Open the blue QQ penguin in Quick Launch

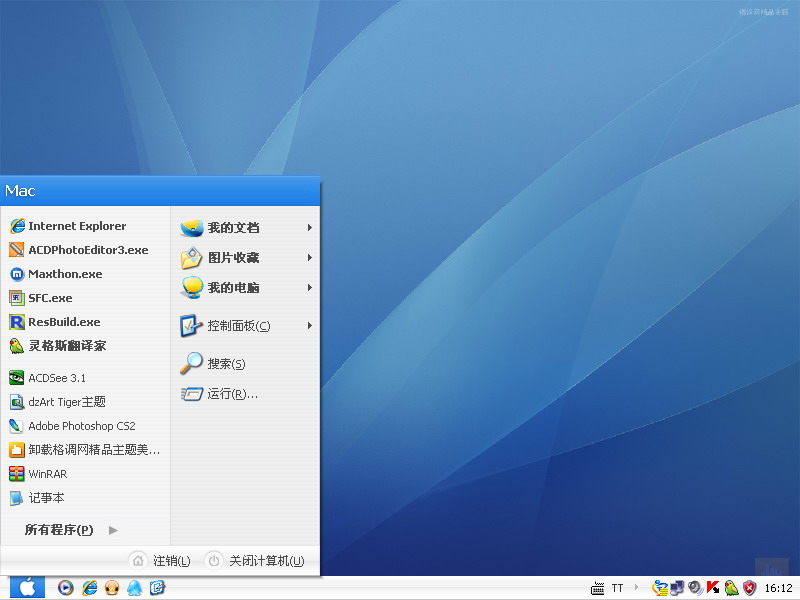pos(134,588)
